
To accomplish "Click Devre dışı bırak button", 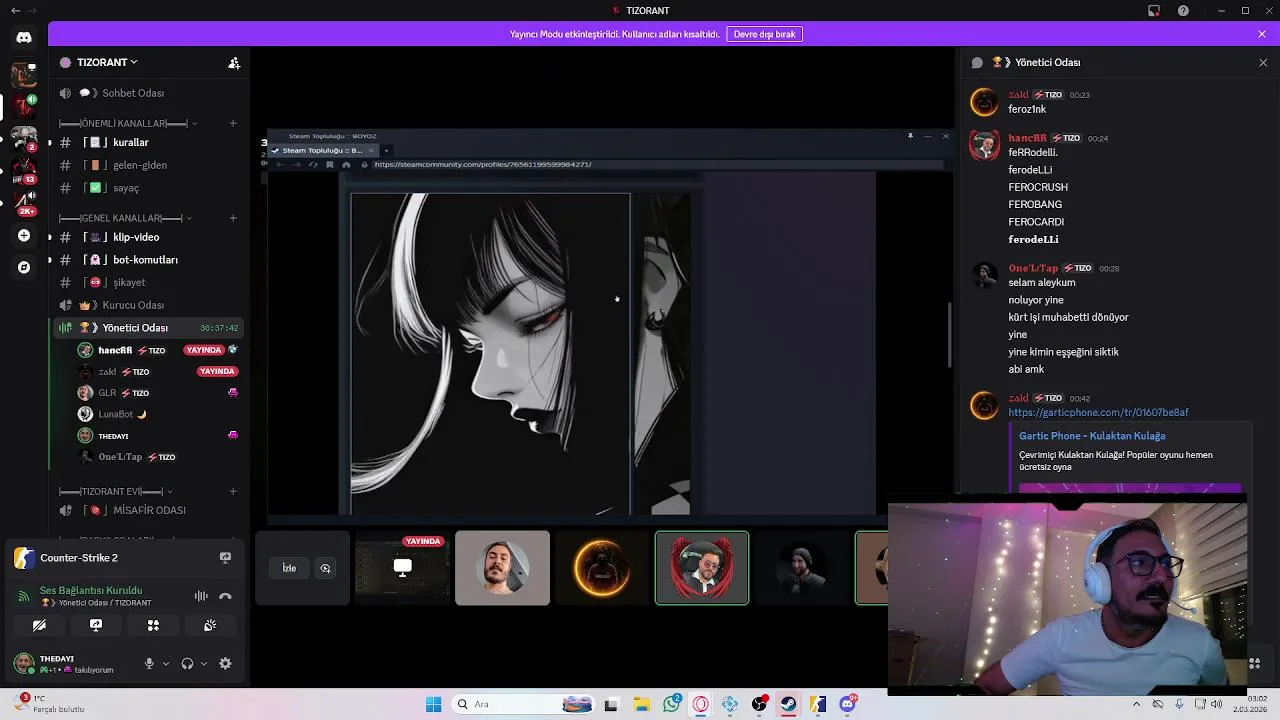I will pos(765,34).
